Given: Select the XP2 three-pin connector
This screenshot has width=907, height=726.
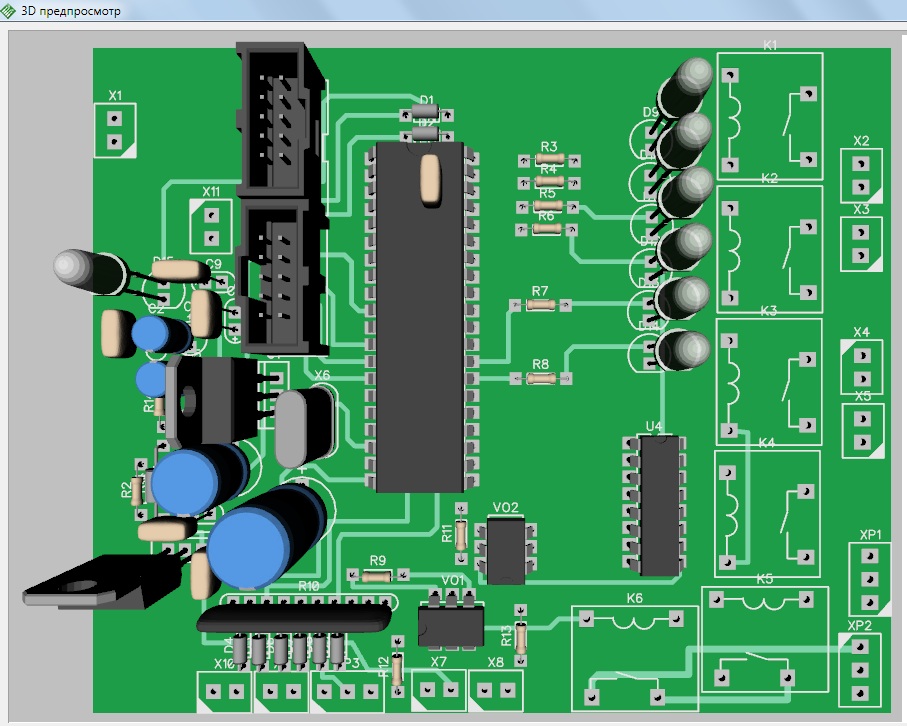Looking at the screenshot, I should [859, 670].
